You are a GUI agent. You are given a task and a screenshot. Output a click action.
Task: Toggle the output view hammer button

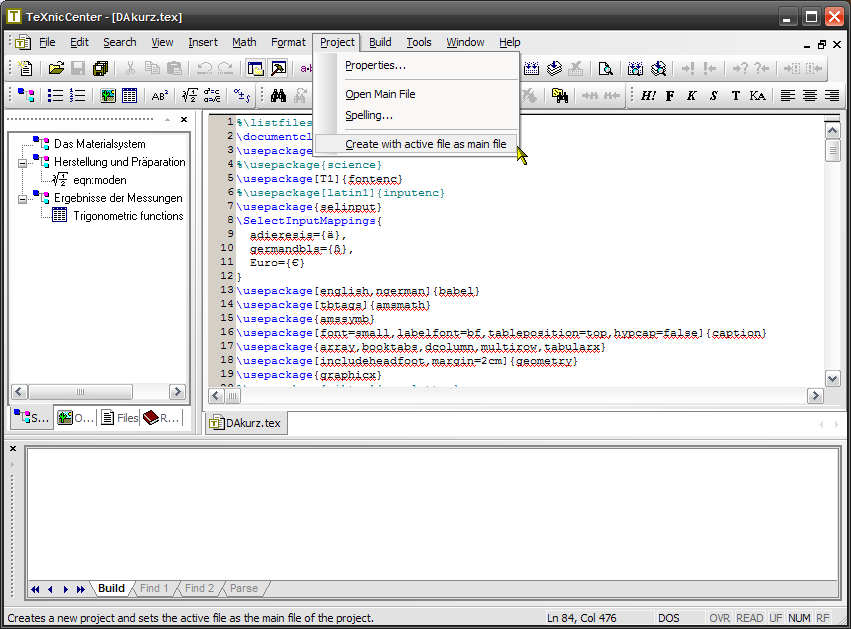(x=278, y=68)
